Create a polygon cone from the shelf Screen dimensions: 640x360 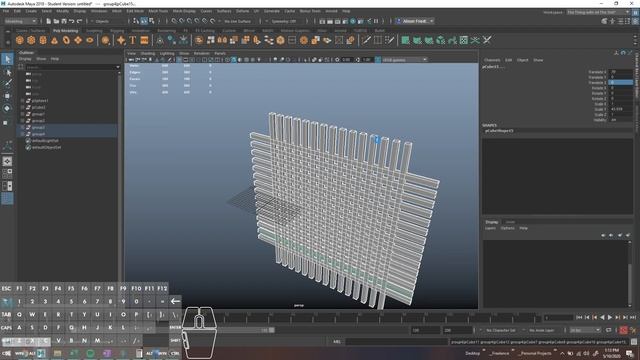click(x=54, y=40)
